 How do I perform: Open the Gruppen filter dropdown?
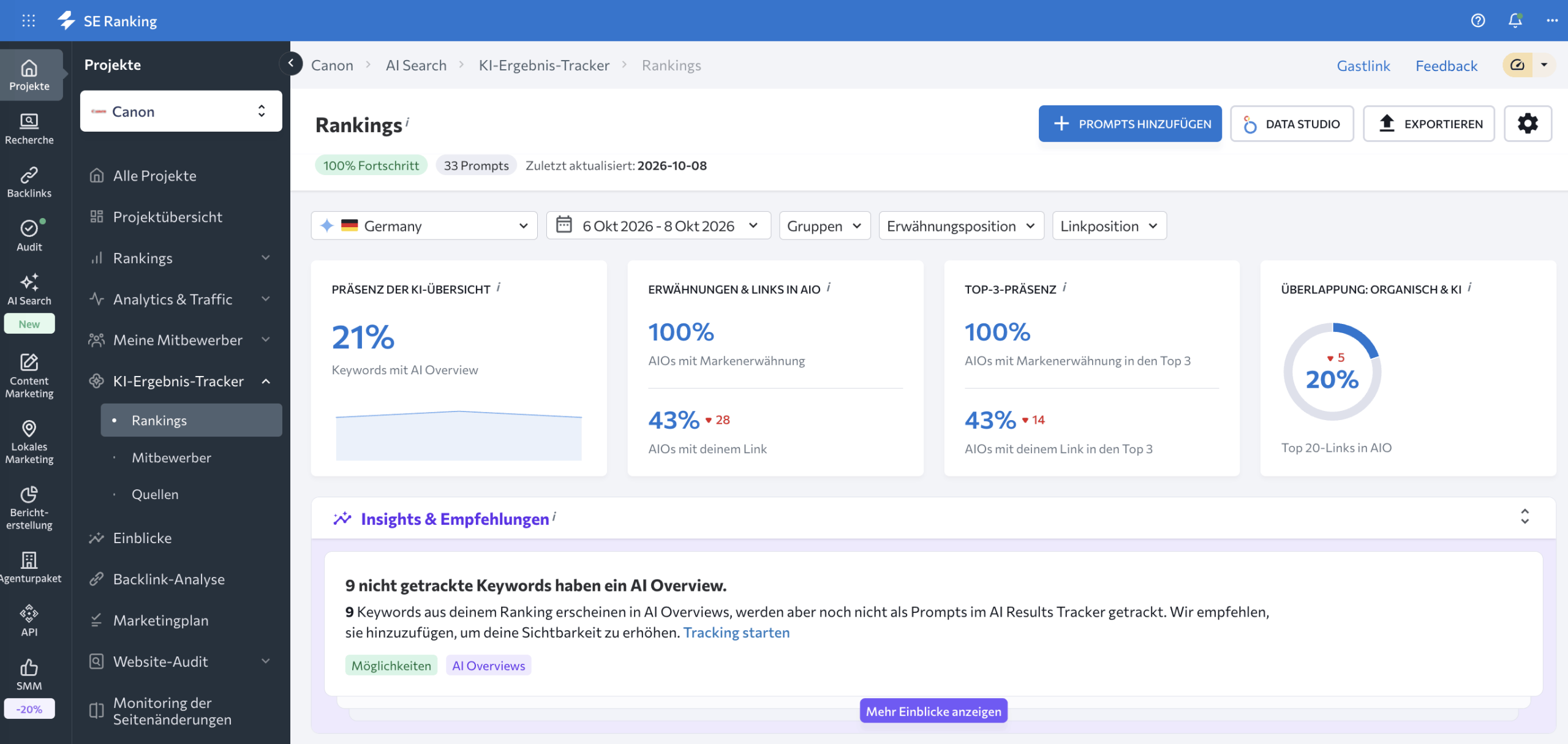pos(824,226)
